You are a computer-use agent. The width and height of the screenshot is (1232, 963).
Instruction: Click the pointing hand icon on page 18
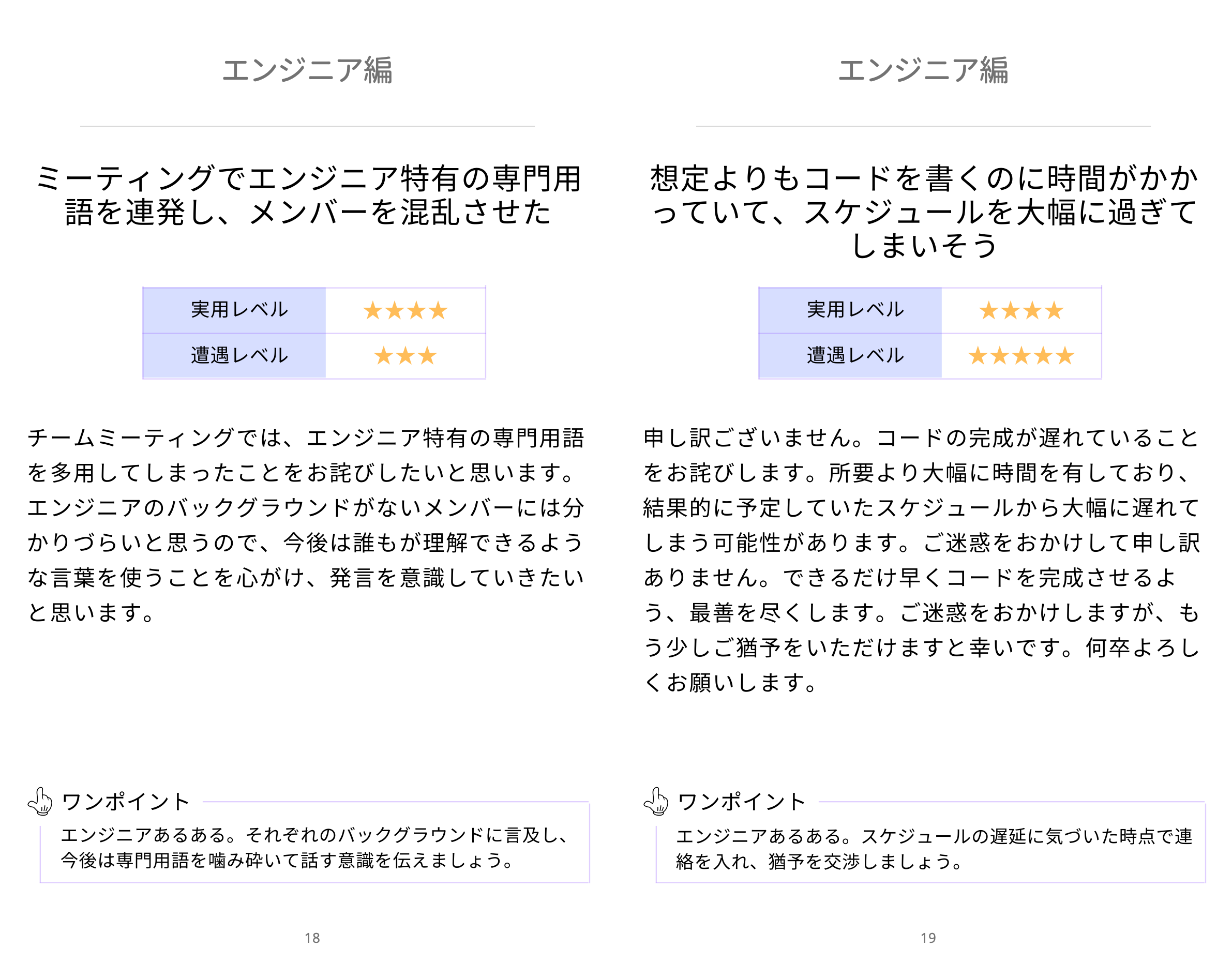click(x=40, y=801)
